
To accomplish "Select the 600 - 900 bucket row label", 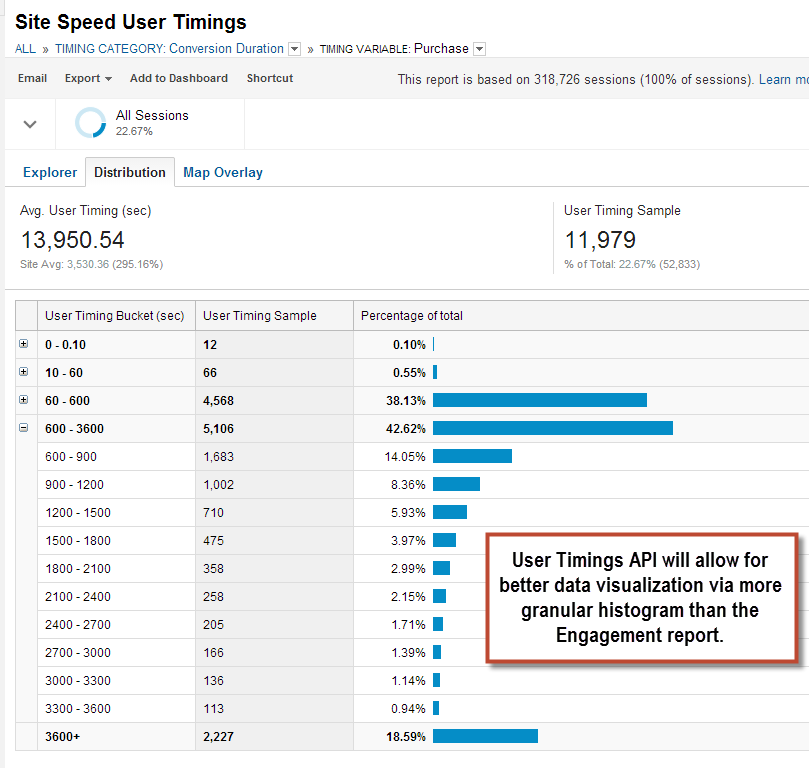I will [71, 456].
